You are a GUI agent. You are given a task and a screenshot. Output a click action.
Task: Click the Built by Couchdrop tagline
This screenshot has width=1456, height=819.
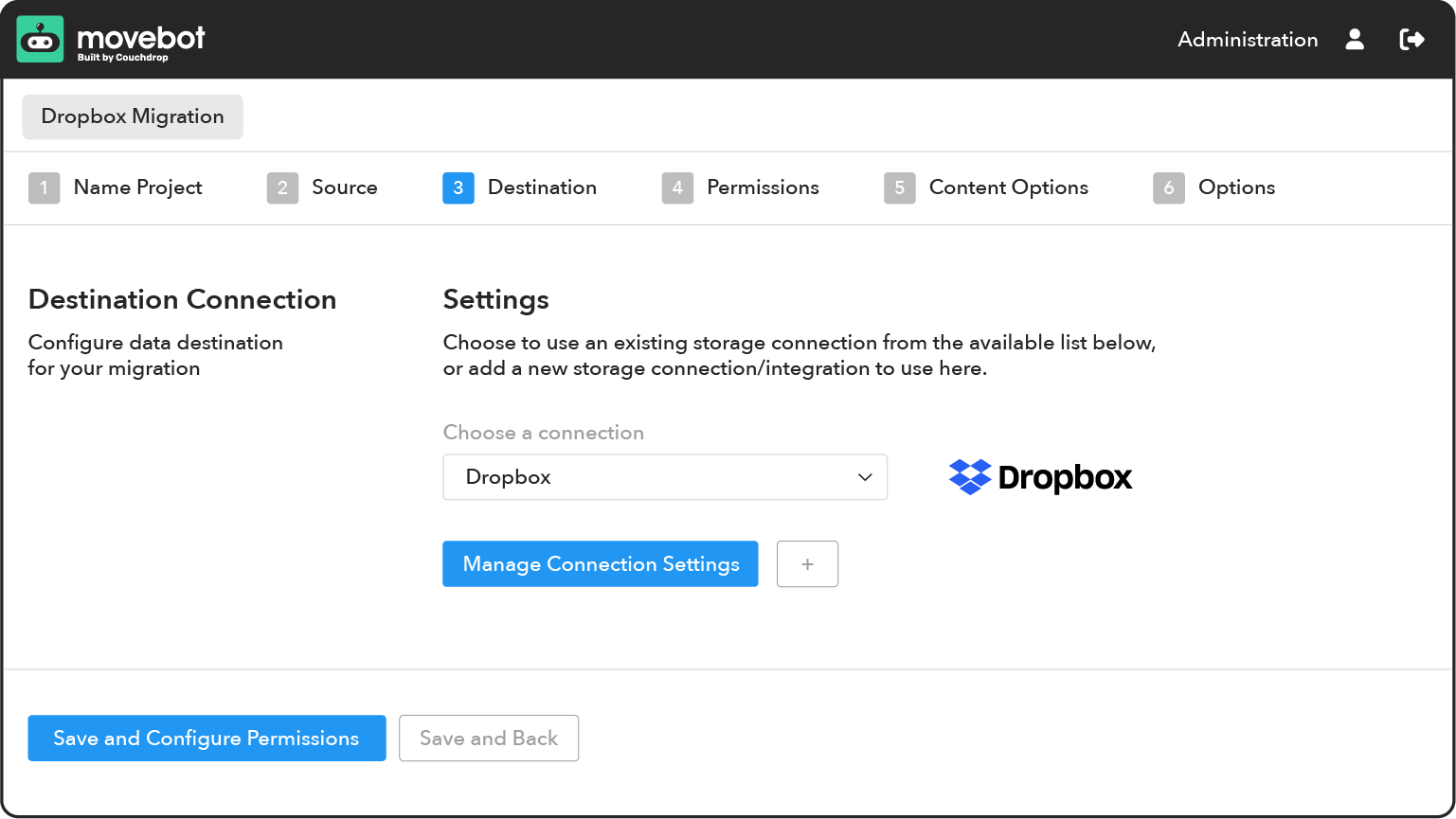click(122, 58)
